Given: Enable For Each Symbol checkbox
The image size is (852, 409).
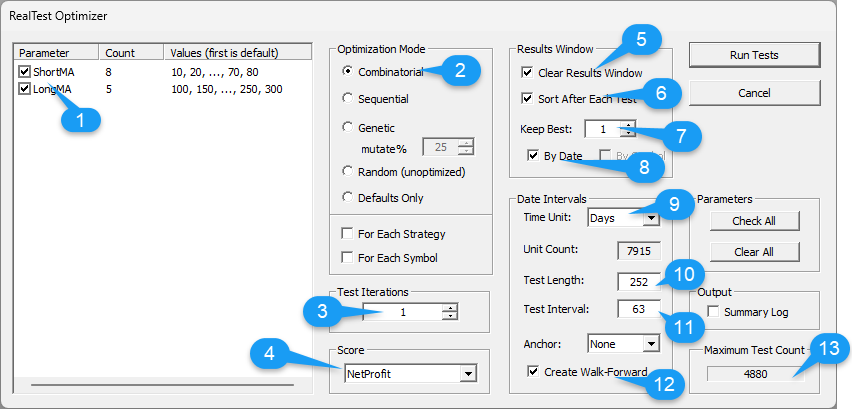Looking at the screenshot, I should [348, 258].
